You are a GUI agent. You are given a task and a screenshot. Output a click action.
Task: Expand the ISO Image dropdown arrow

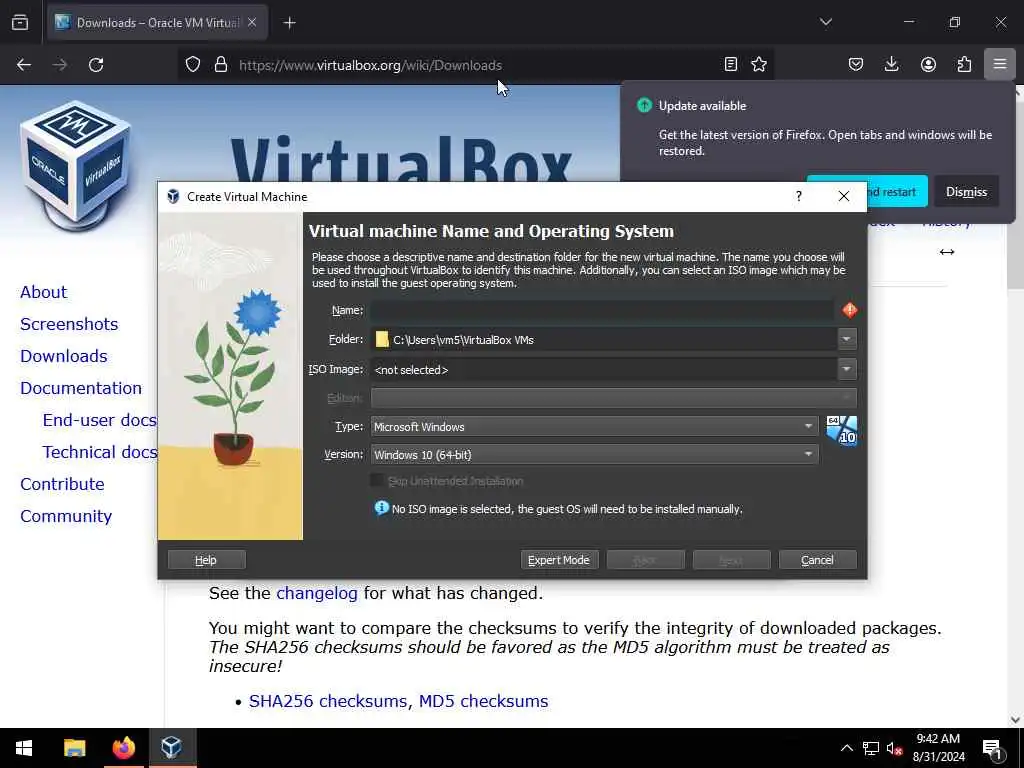[x=846, y=369]
